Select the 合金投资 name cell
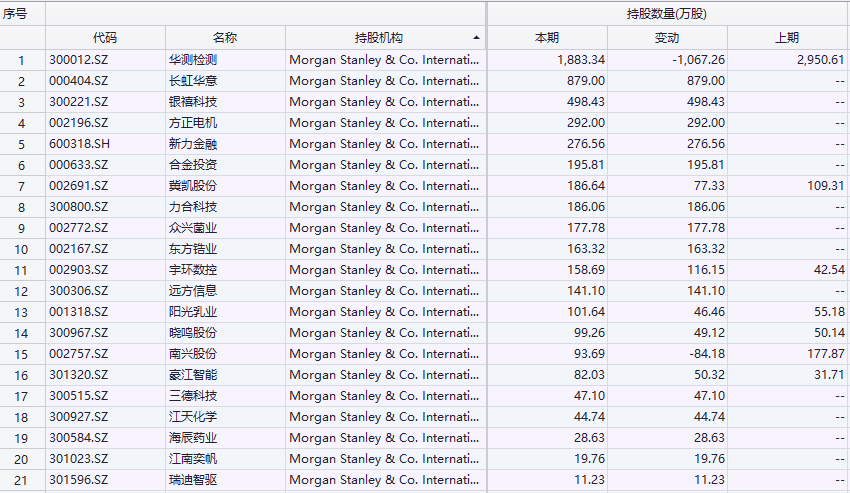The image size is (850, 493). pos(193,165)
